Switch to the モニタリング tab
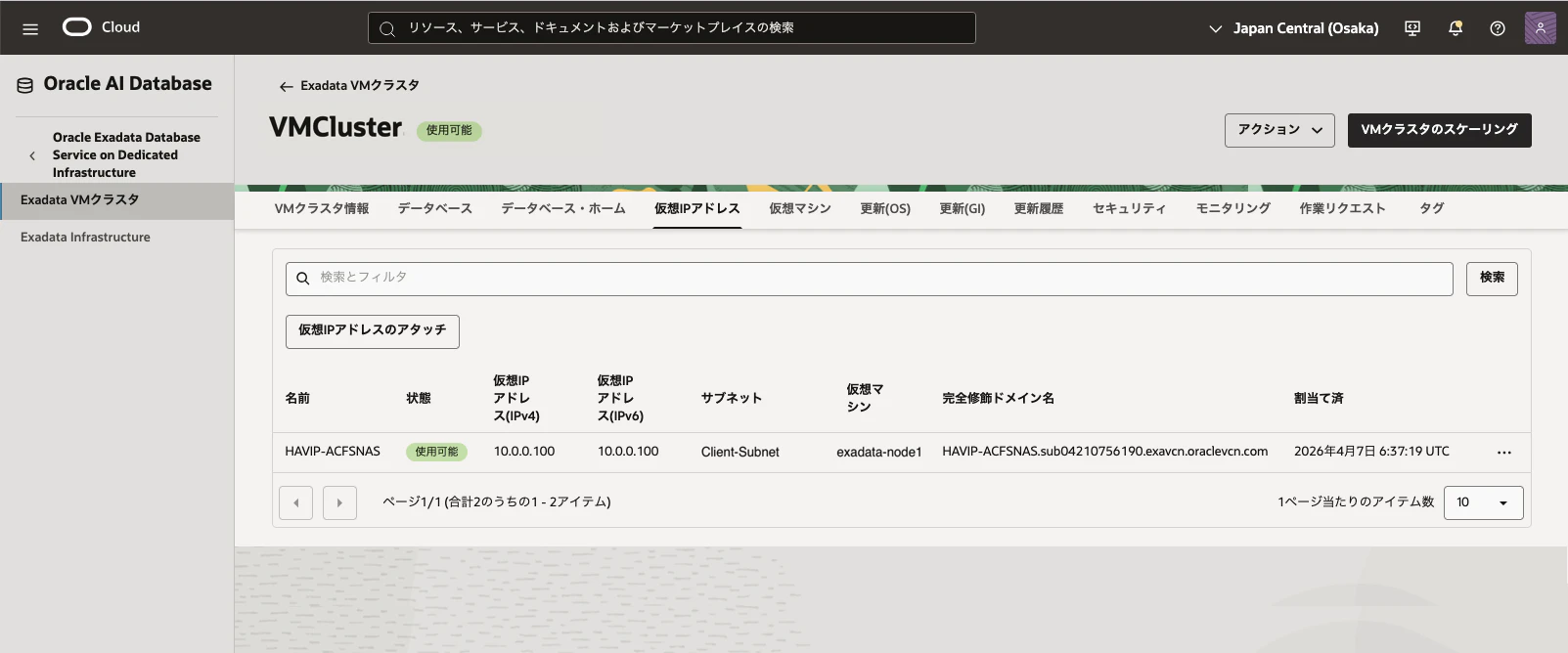The height and width of the screenshot is (653, 1568). point(1233,208)
